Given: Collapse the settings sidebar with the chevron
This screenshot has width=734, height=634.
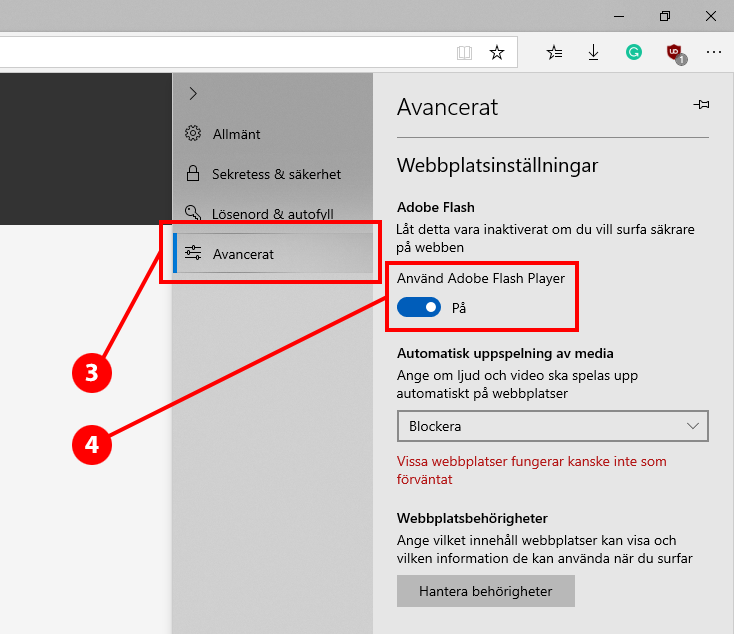Looking at the screenshot, I should tap(193, 93).
